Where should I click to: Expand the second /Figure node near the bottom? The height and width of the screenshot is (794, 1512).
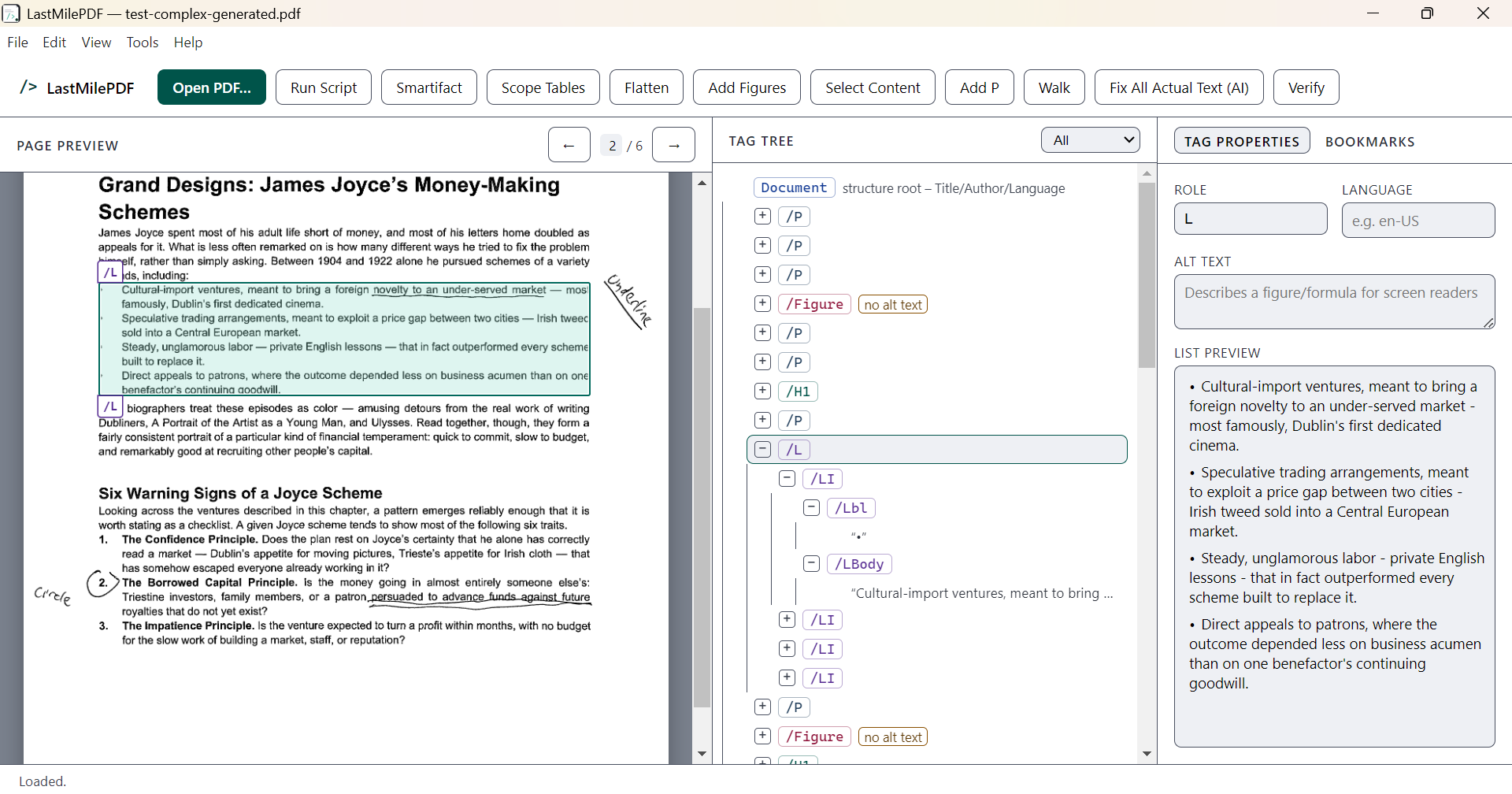pos(762,736)
